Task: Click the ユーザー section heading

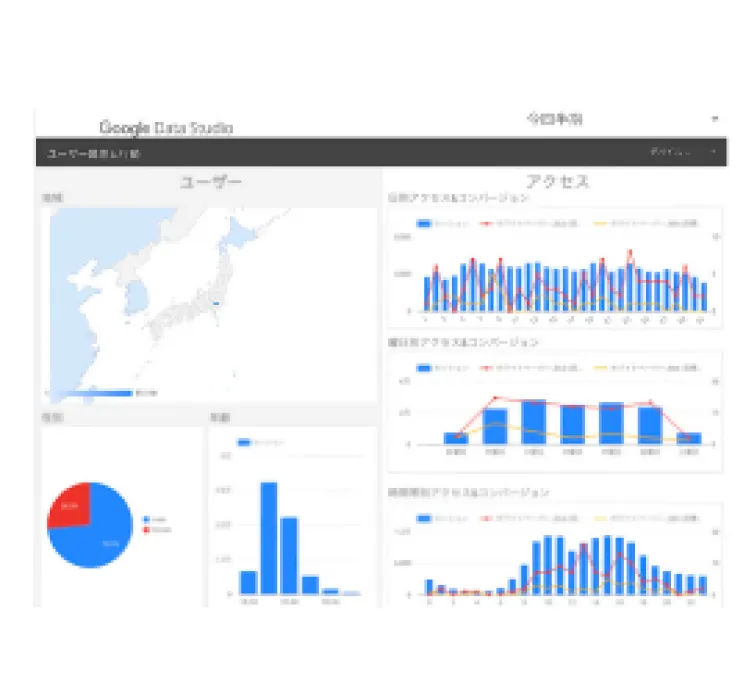Action: click(210, 182)
